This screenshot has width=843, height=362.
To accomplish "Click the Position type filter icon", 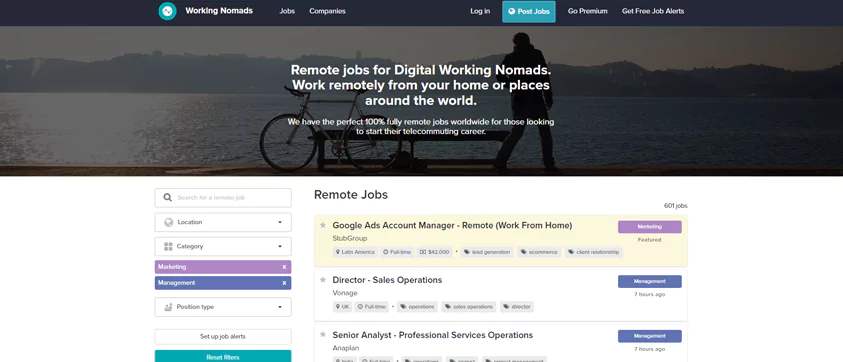I will (x=168, y=307).
